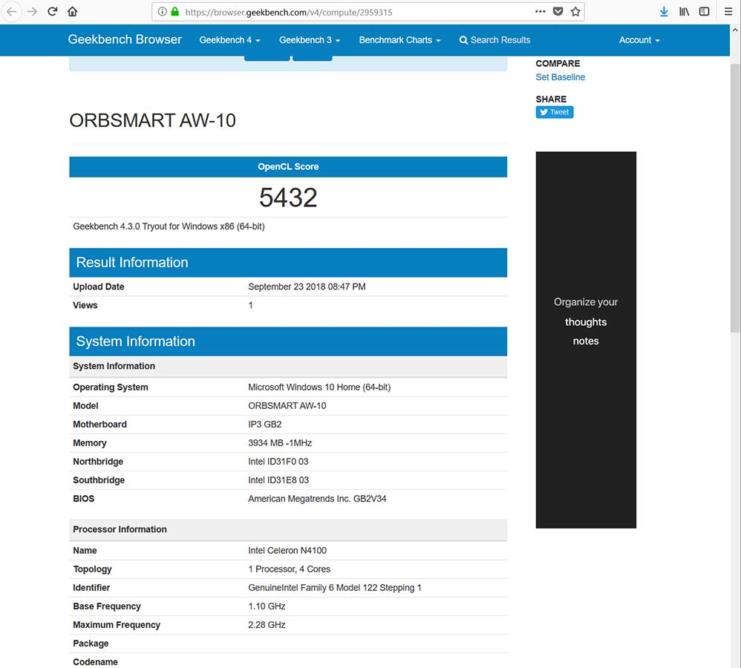The width and height of the screenshot is (741, 668).
Task: Click the Result Information section header
Action: [x=288, y=263]
